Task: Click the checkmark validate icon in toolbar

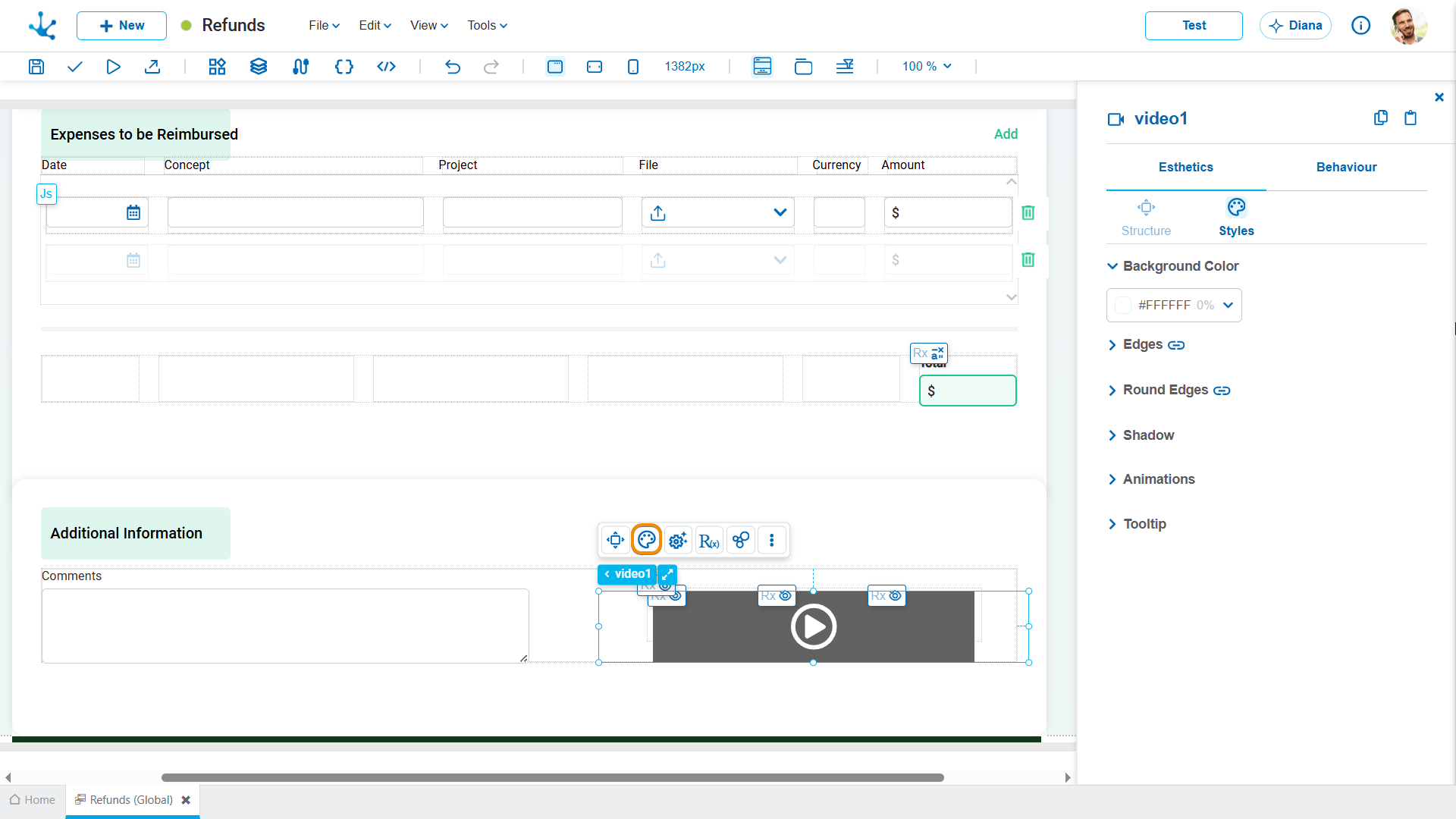Action: pos(74,67)
